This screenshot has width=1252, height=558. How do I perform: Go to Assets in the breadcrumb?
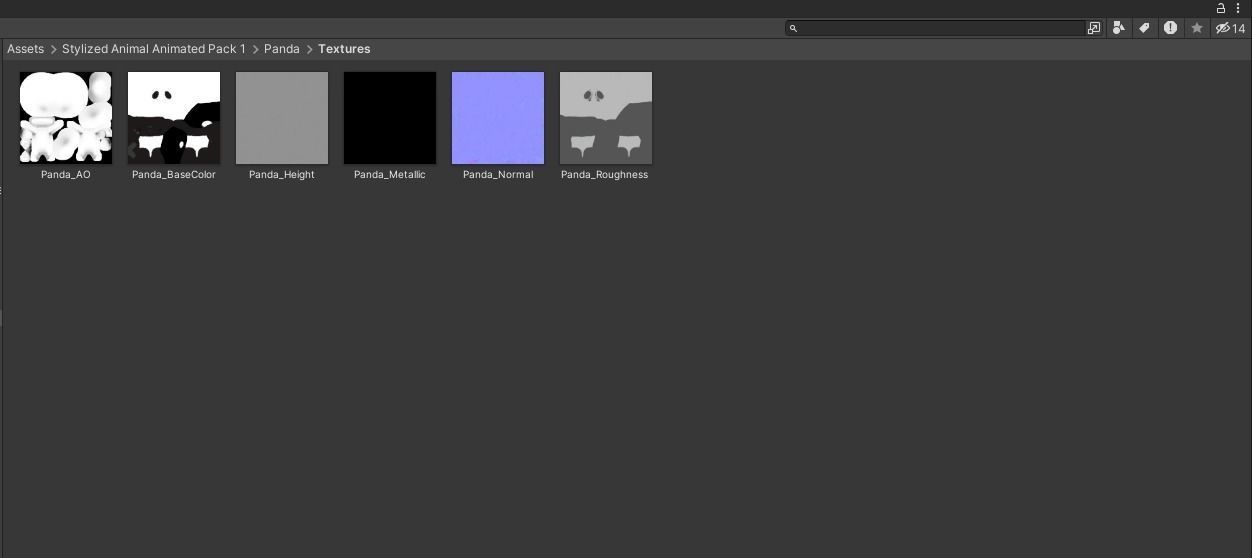pos(25,49)
